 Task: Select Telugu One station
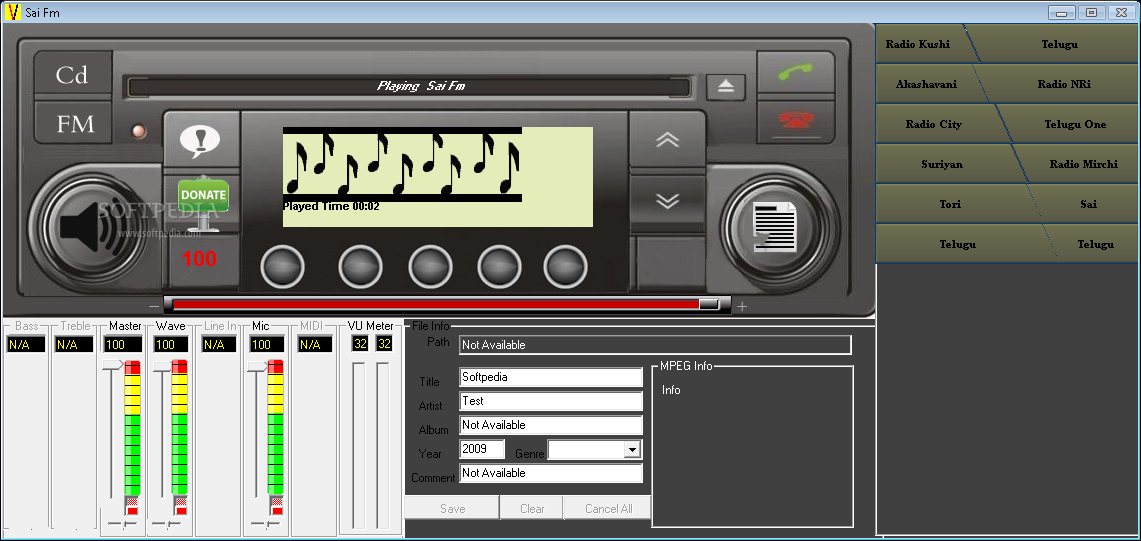tap(1075, 125)
